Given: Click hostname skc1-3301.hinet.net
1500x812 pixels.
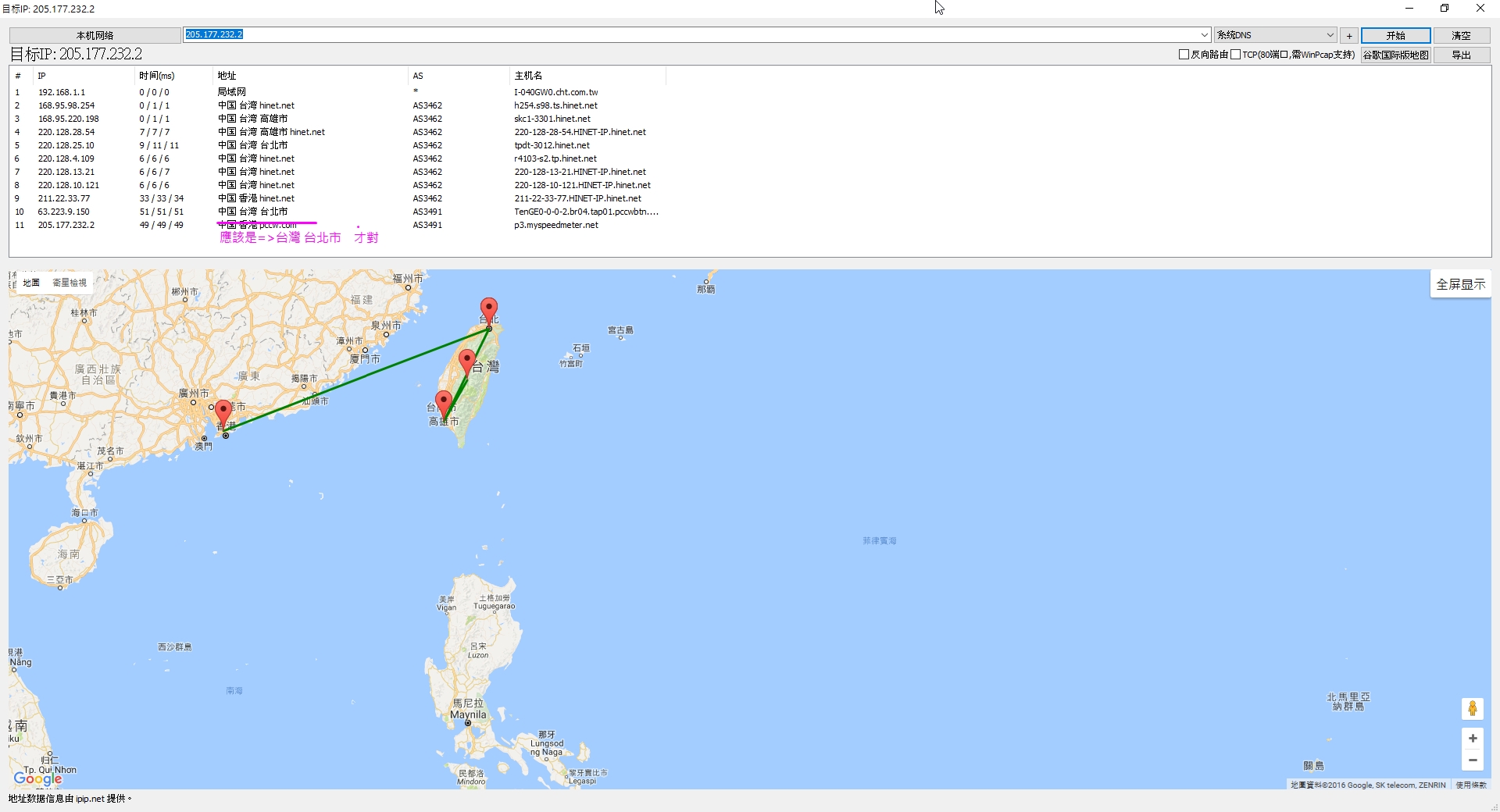Looking at the screenshot, I should (552, 119).
